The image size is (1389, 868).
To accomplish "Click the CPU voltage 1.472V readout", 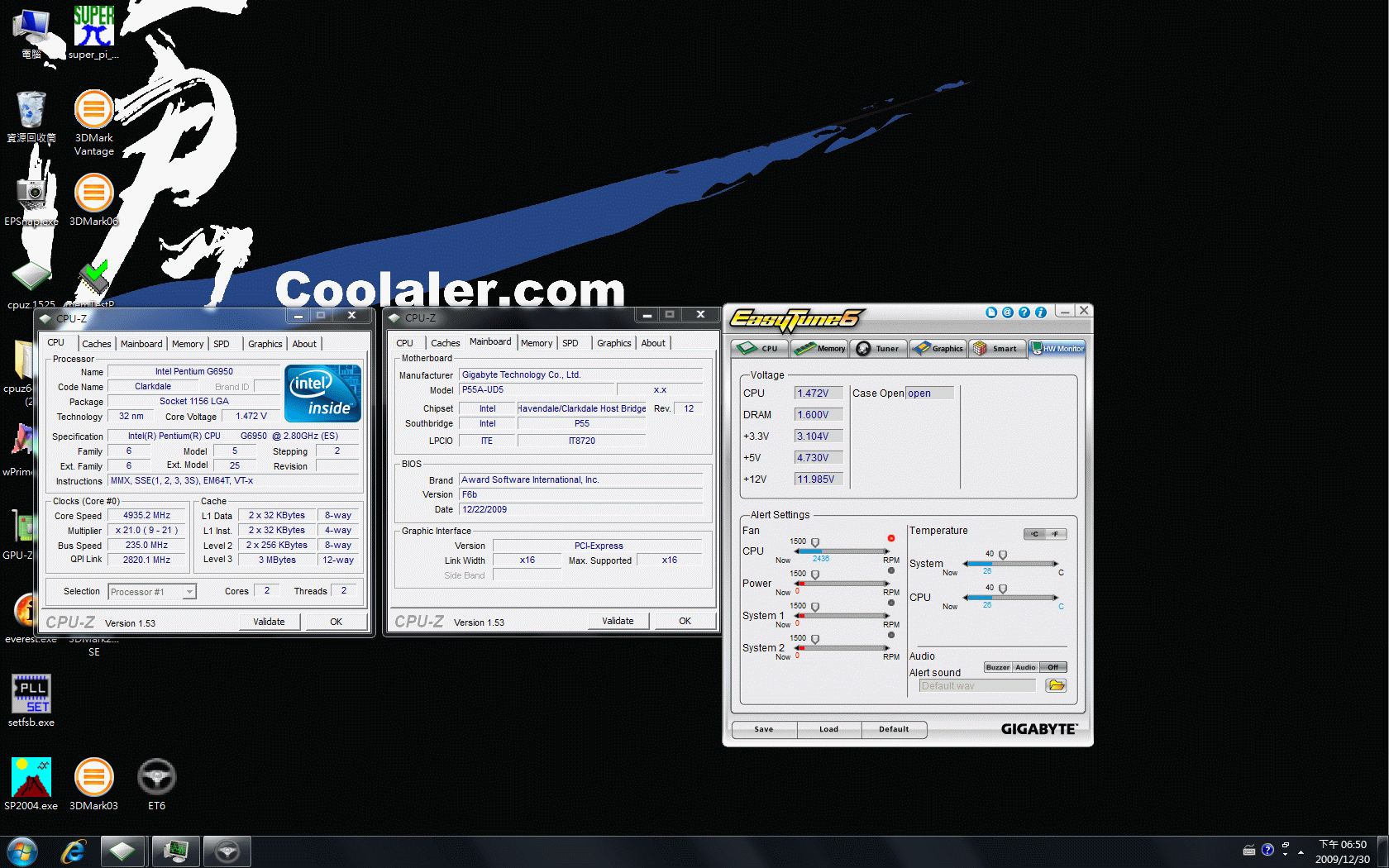I will tap(819, 393).
